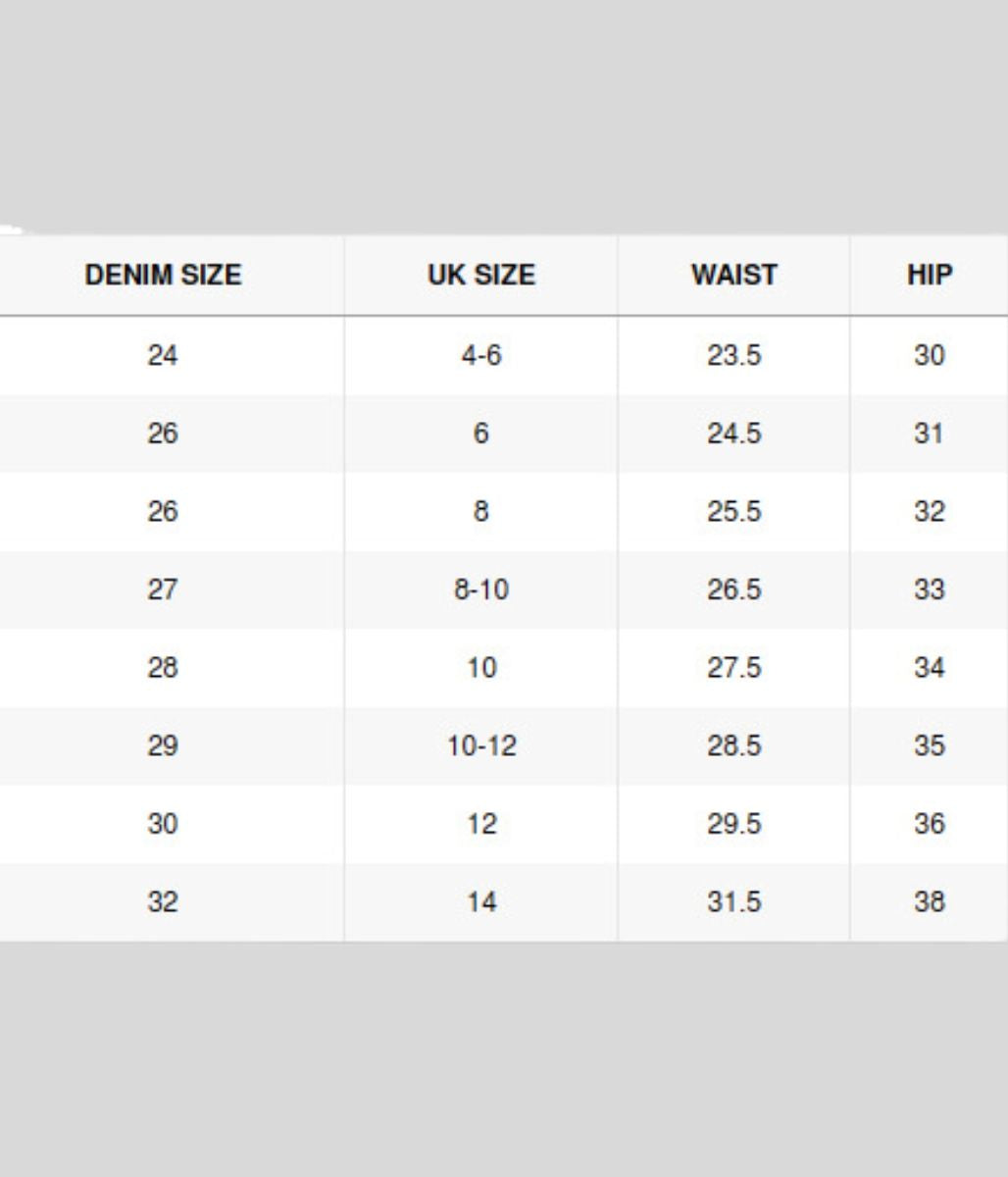Select the UK size 10-12 cell
Viewport: 1008px width, 1177px height.
tap(481, 745)
